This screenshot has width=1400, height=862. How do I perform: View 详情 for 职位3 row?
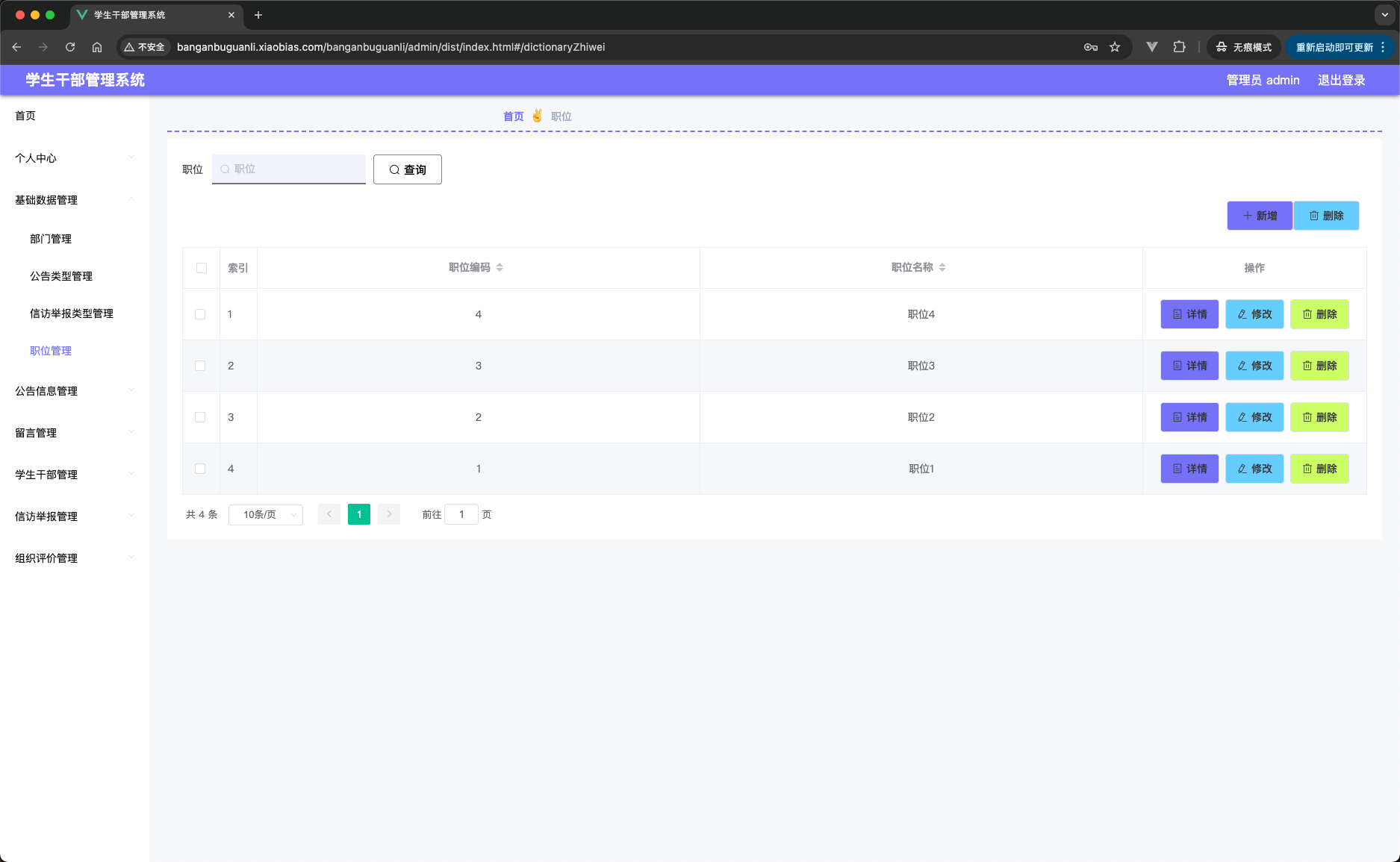(1189, 366)
